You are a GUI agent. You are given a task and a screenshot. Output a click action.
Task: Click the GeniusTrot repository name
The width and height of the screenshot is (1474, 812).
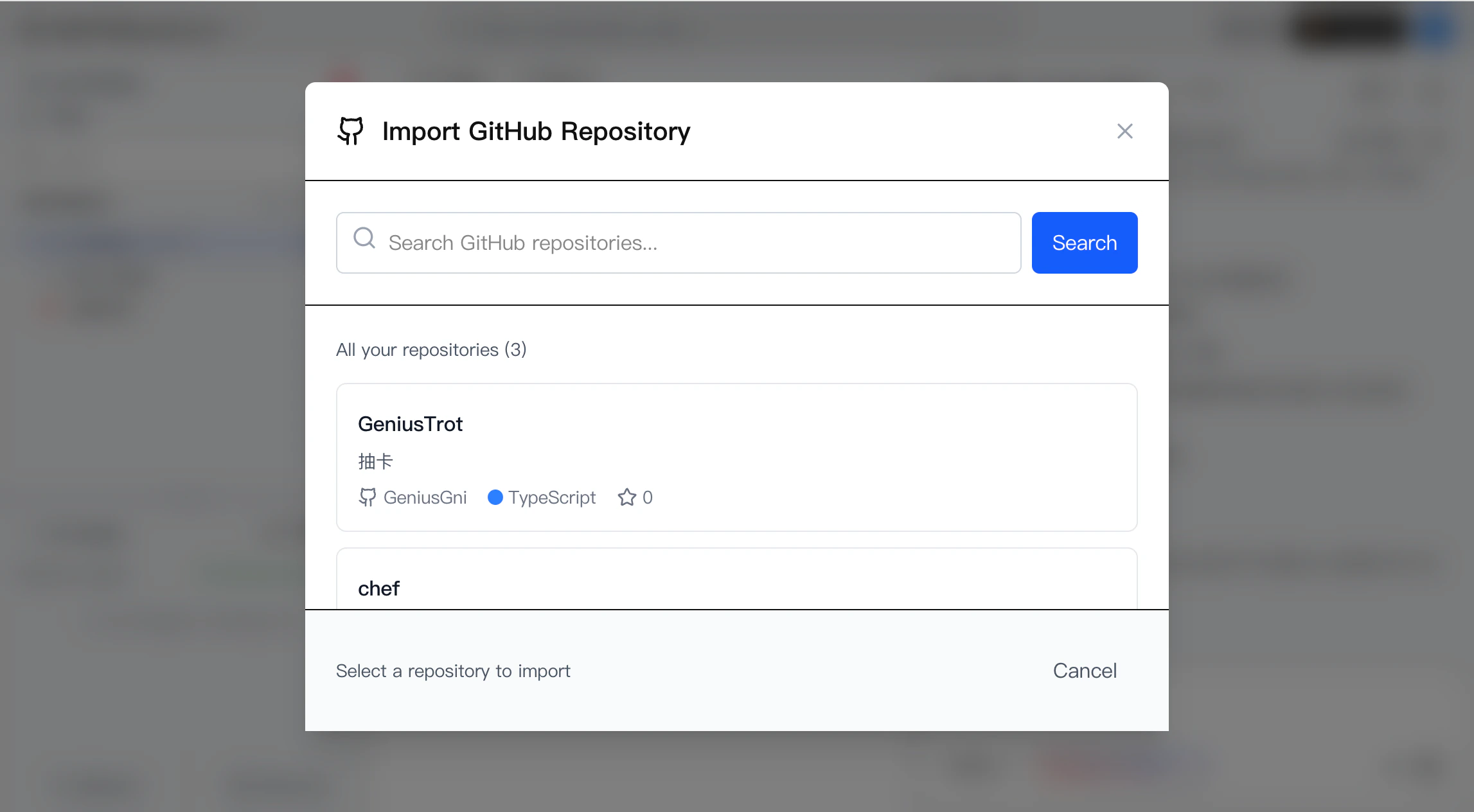(410, 424)
